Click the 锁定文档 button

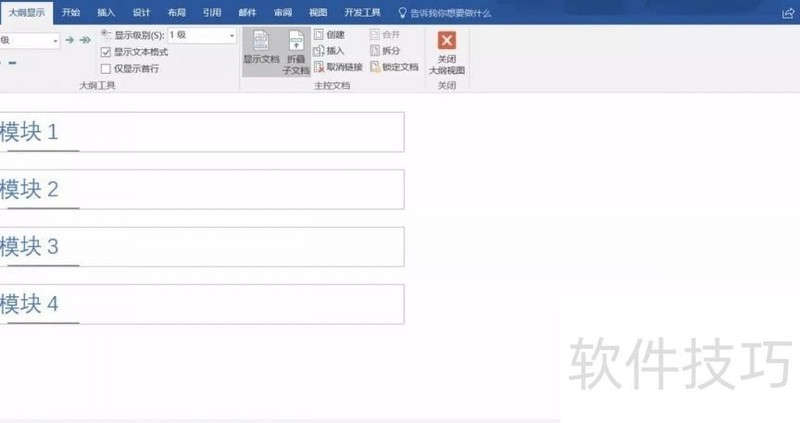click(x=394, y=67)
